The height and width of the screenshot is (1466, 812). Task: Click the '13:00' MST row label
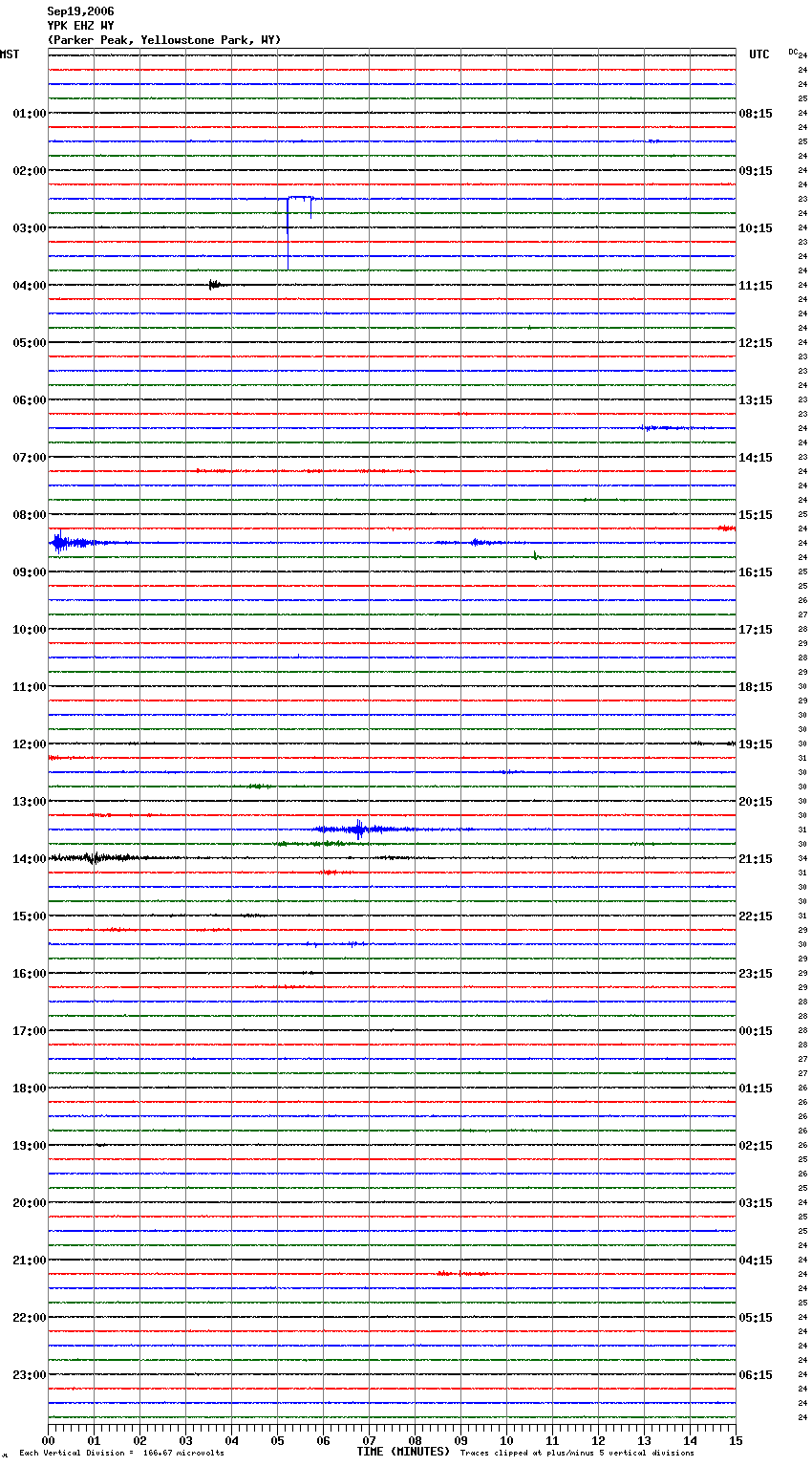pyautogui.click(x=30, y=802)
